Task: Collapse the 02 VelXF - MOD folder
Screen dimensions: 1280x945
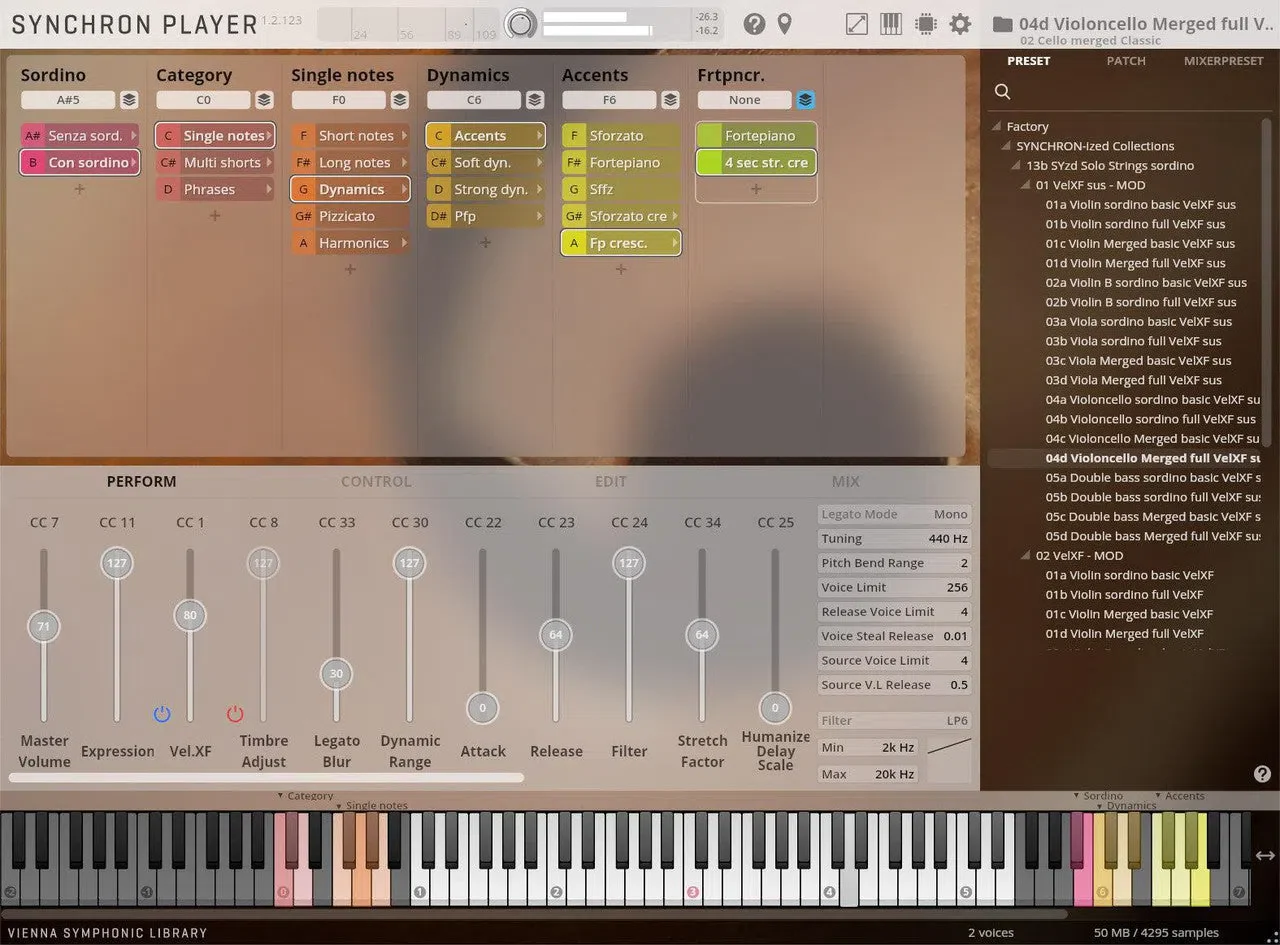Action: [1027, 556]
